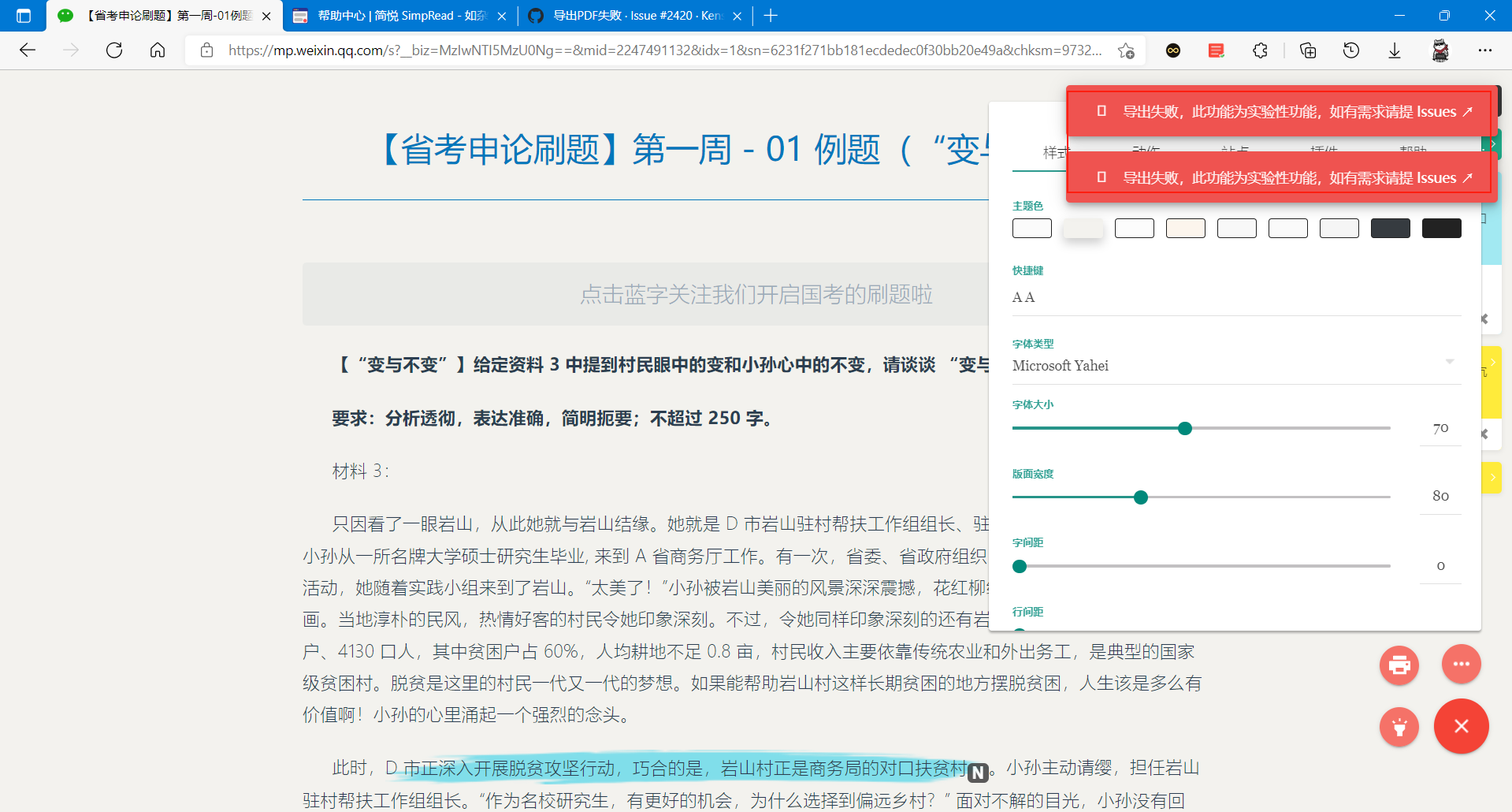Click inside the browser address bar
Screen dimensions: 1512x812
630,50
